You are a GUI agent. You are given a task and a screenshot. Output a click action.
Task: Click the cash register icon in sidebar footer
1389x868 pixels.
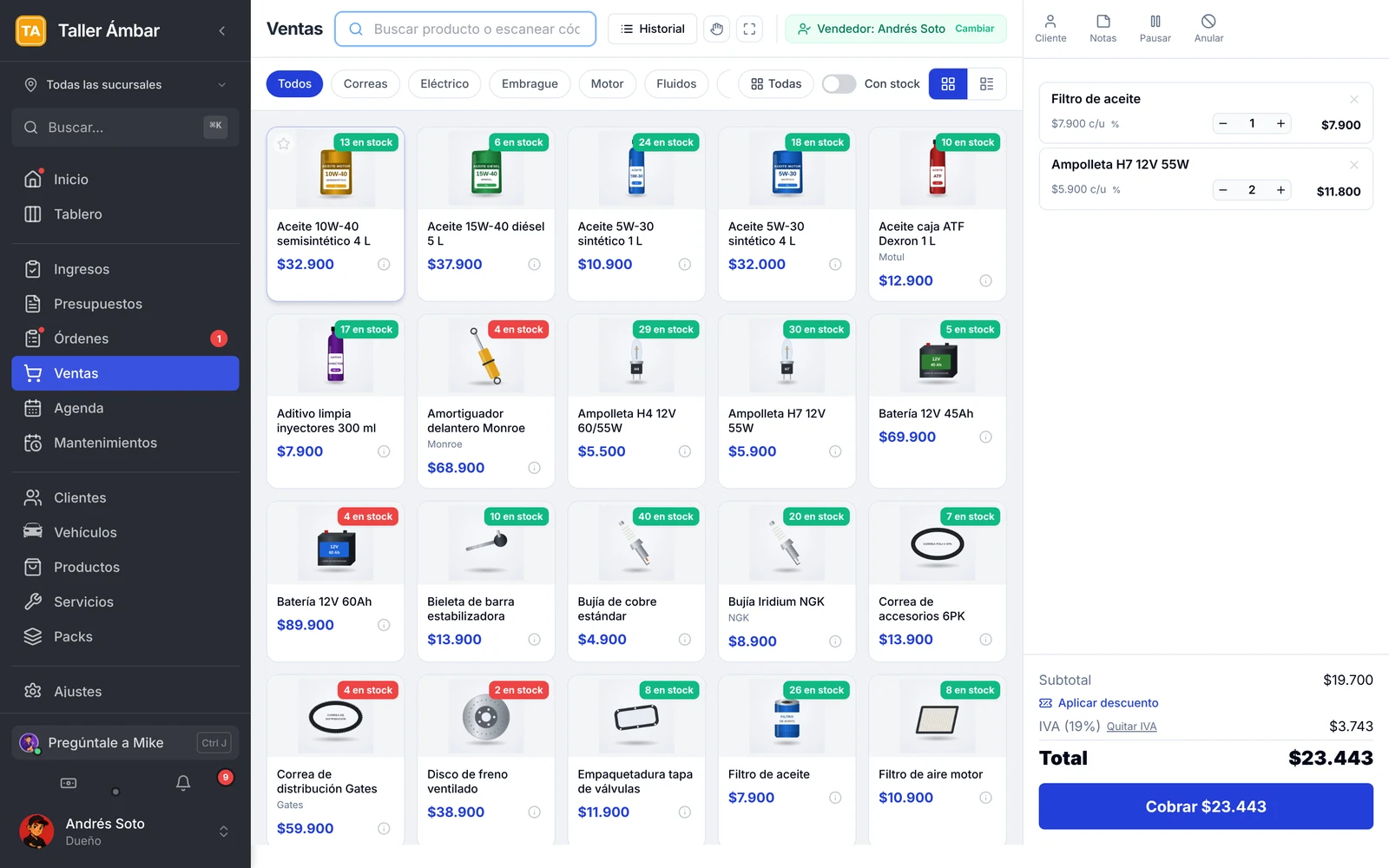[69, 783]
